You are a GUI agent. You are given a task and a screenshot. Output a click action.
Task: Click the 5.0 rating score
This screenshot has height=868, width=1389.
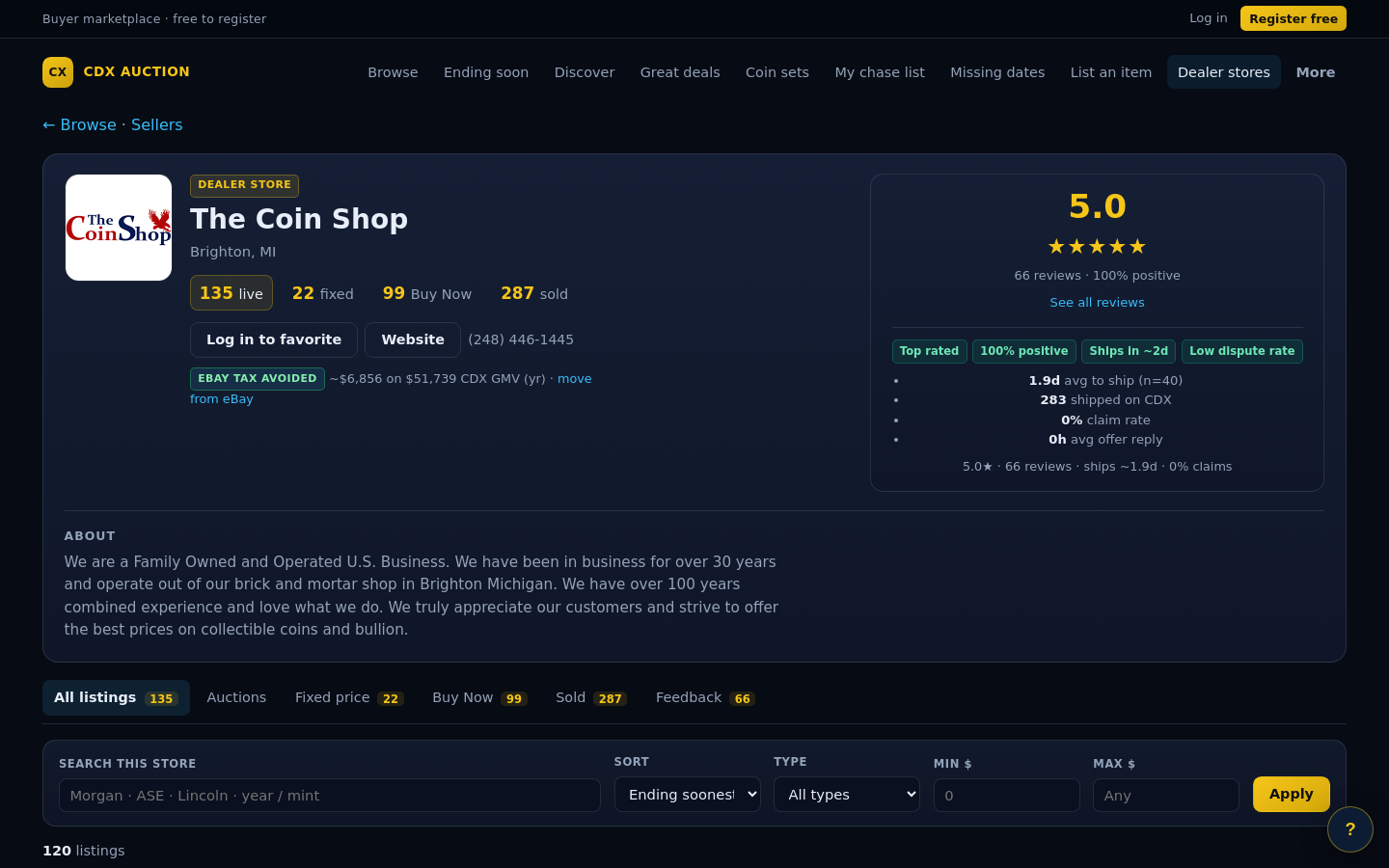(x=1098, y=206)
